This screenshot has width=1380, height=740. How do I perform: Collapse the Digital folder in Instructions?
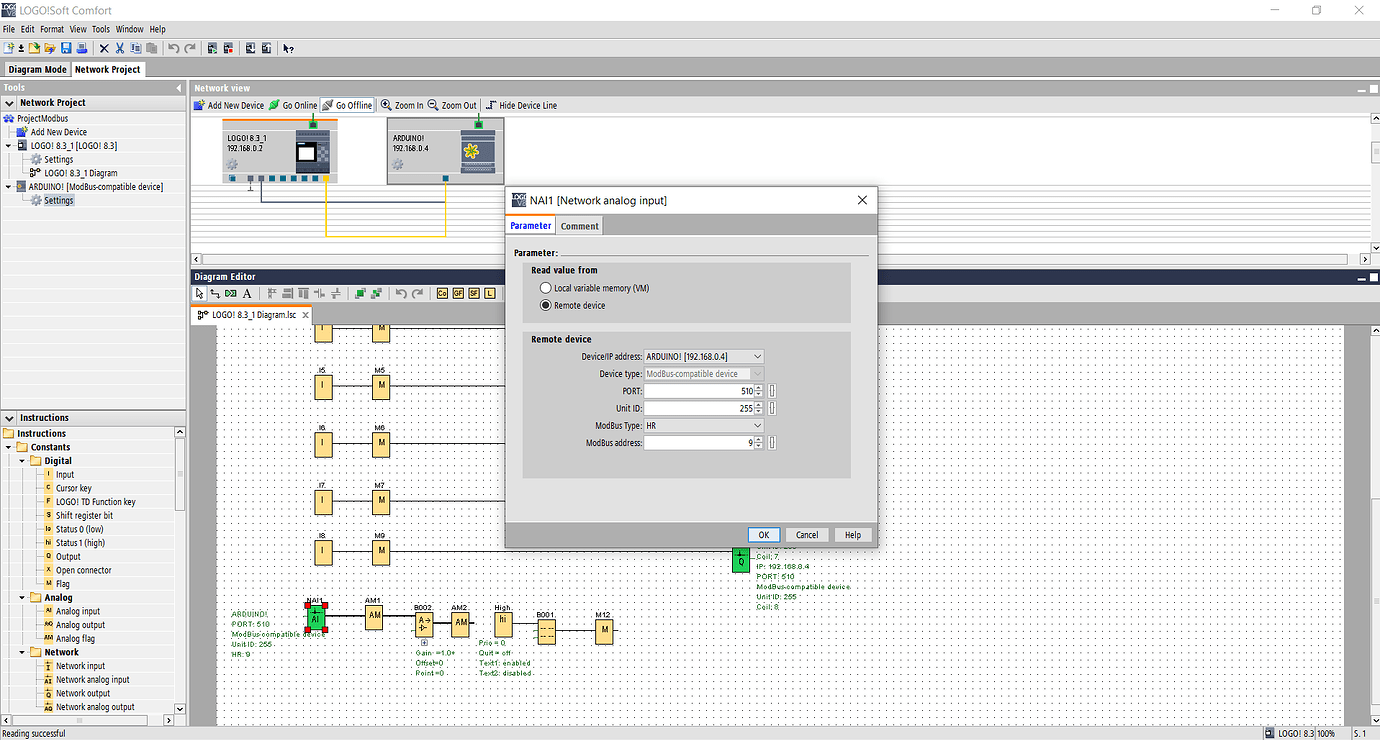[x=21, y=460]
